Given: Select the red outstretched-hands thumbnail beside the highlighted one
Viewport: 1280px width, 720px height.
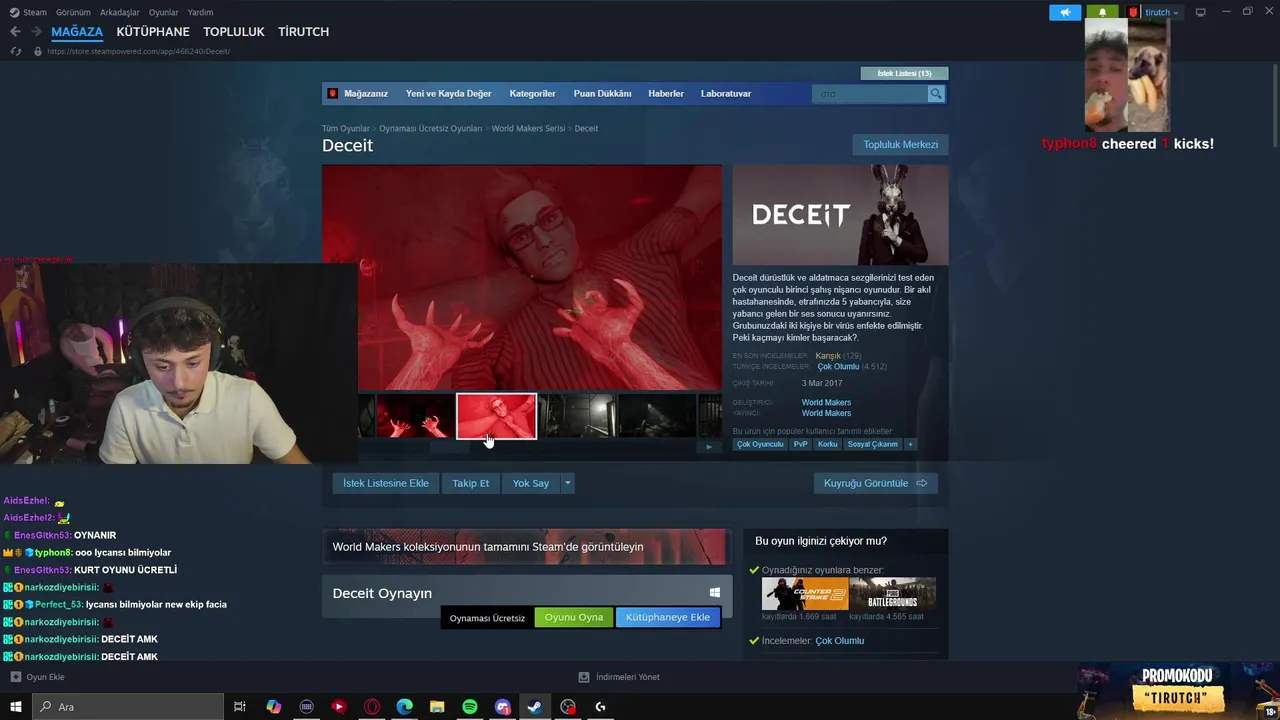Looking at the screenshot, I should tap(415, 416).
